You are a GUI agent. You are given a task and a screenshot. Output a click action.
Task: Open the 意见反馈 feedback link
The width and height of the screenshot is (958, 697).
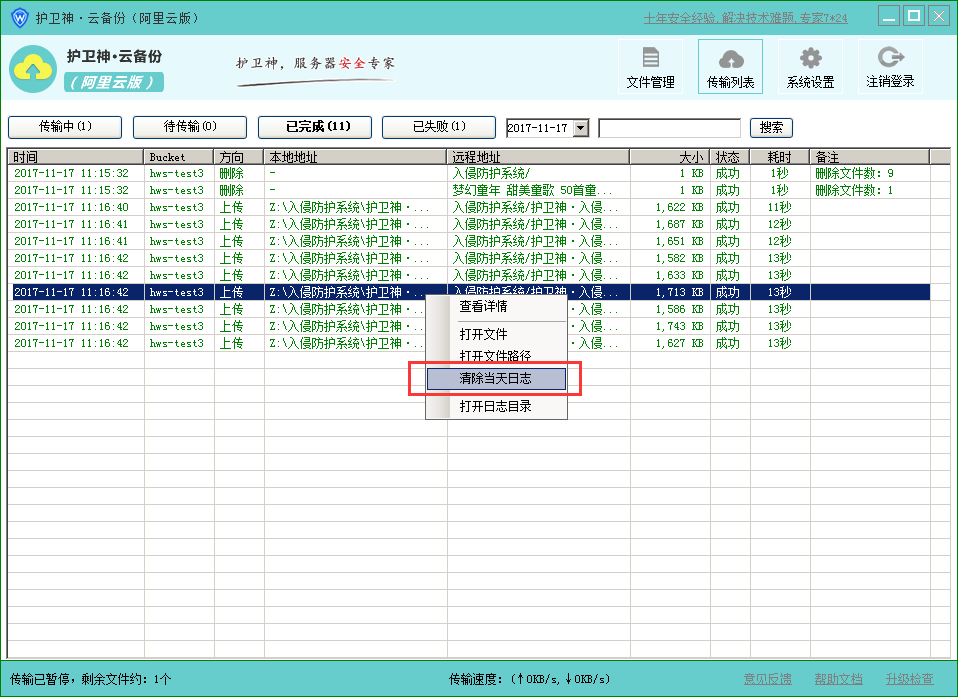pos(767,679)
